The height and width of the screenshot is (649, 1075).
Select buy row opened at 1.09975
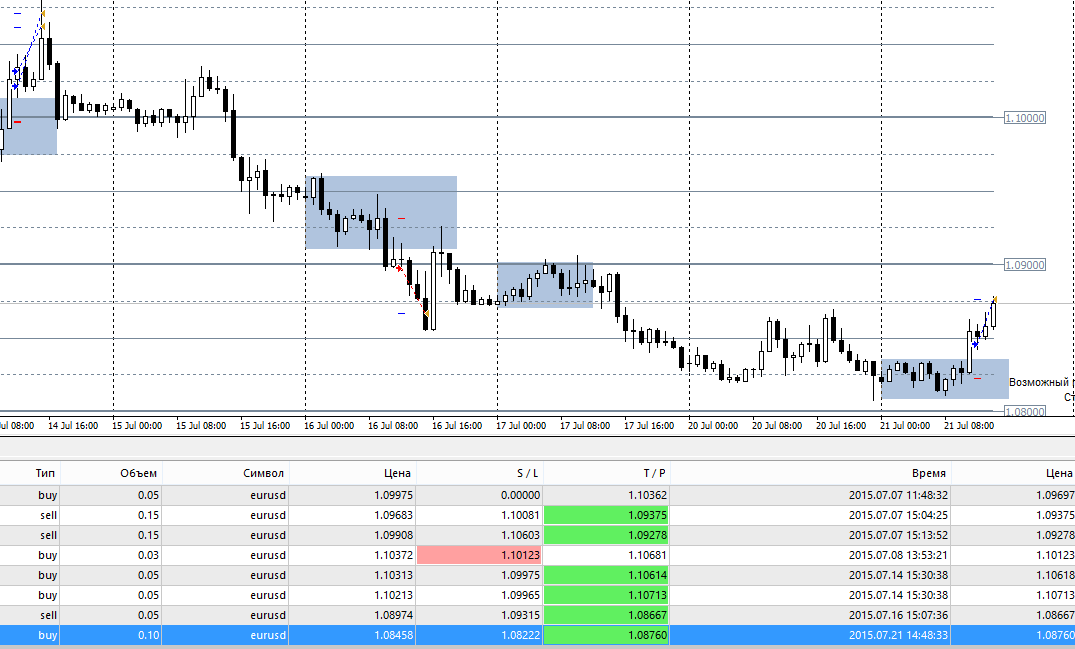coord(538,495)
